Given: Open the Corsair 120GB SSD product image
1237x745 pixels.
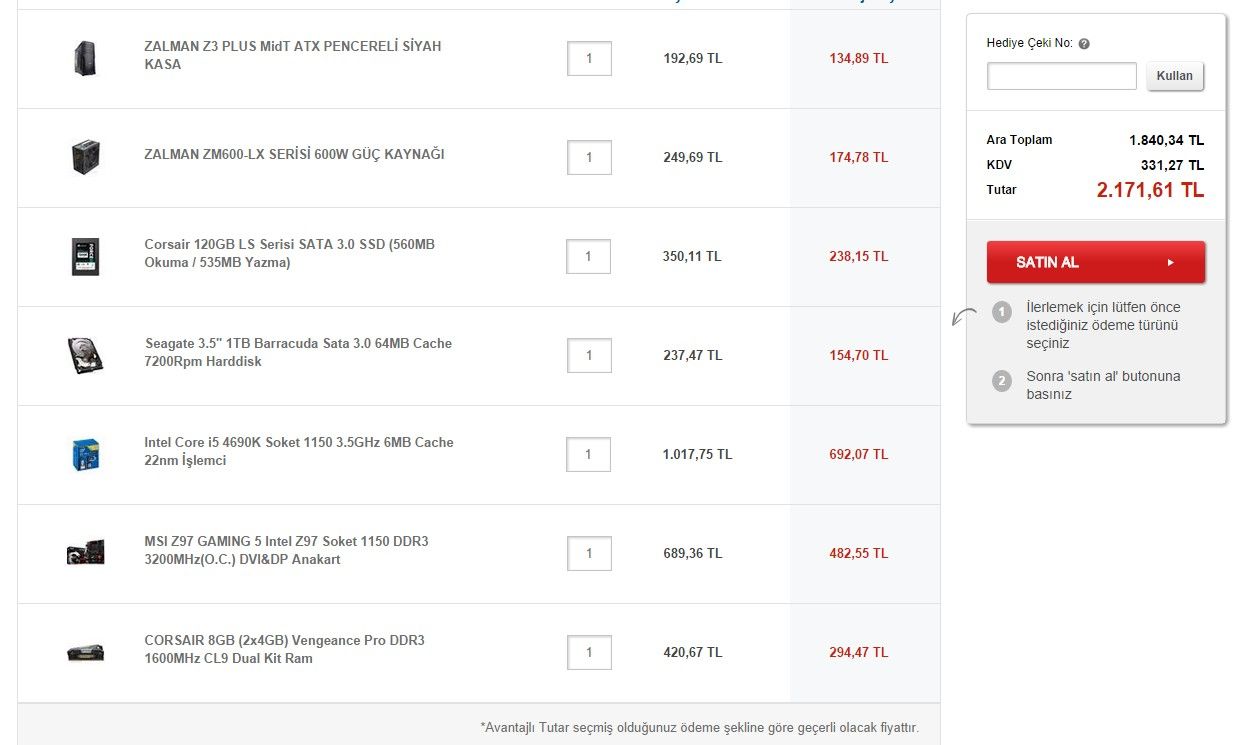Looking at the screenshot, I should [85, 256].
